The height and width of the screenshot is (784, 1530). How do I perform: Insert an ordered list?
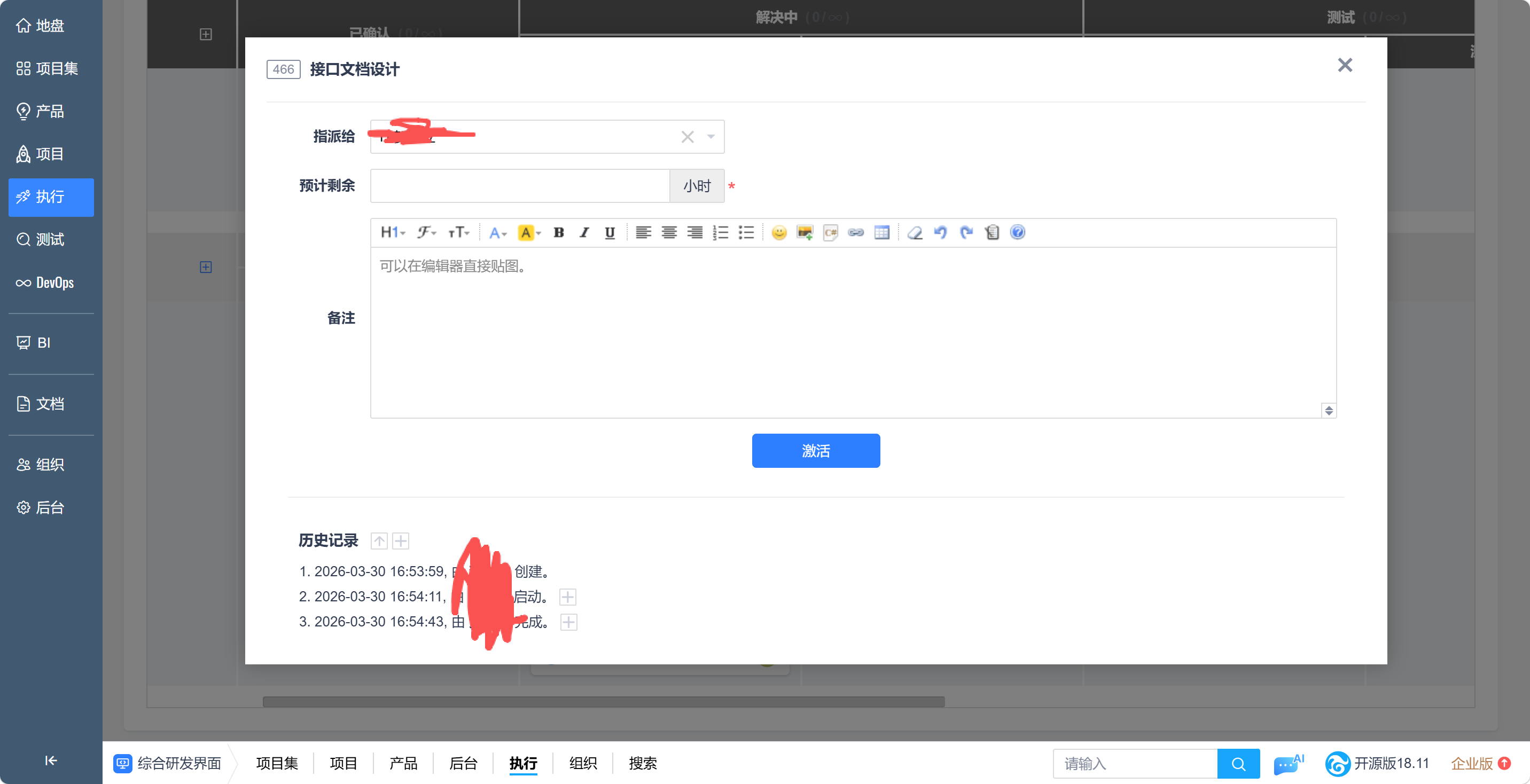tap(720, 233)
